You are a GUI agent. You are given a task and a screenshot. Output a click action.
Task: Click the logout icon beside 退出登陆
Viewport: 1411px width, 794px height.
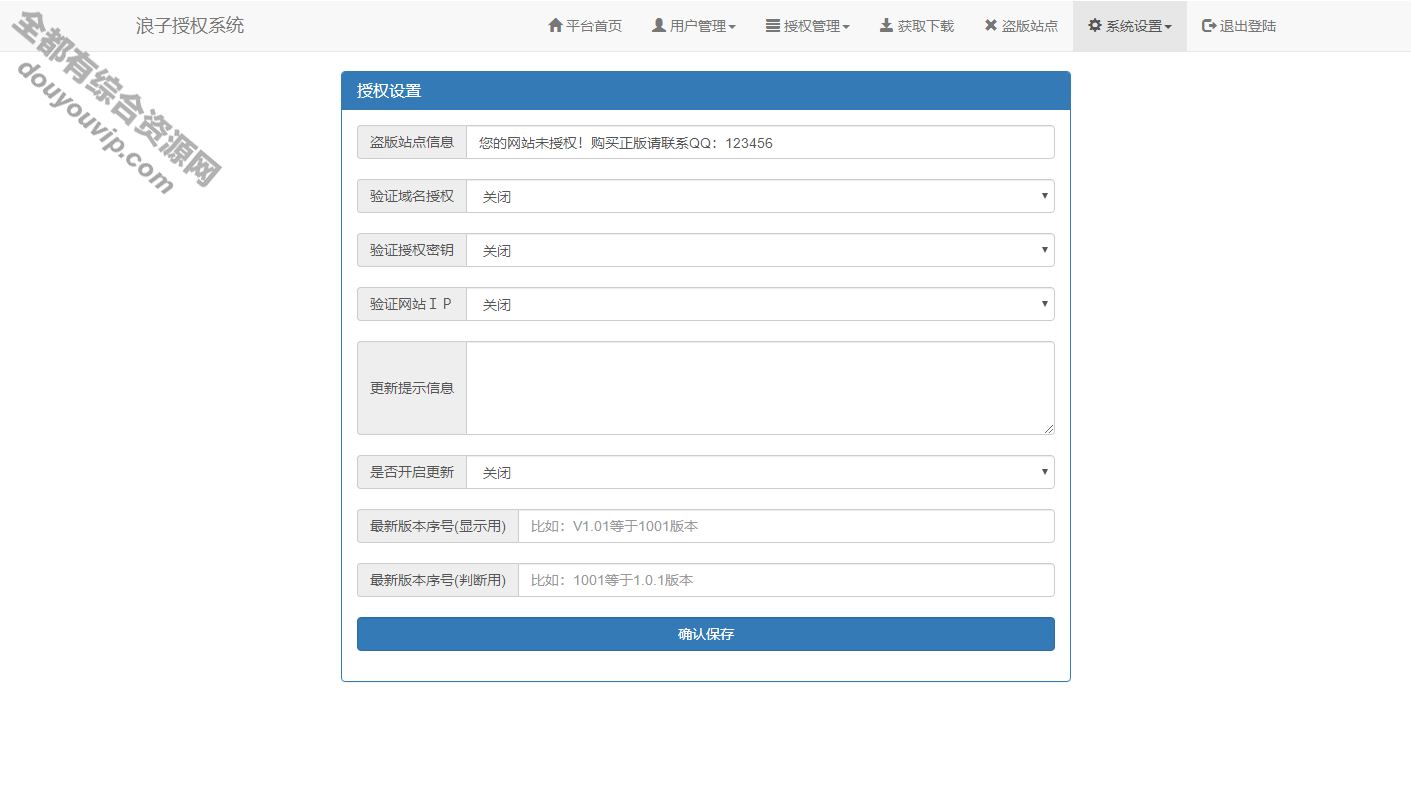(1209, 26)
